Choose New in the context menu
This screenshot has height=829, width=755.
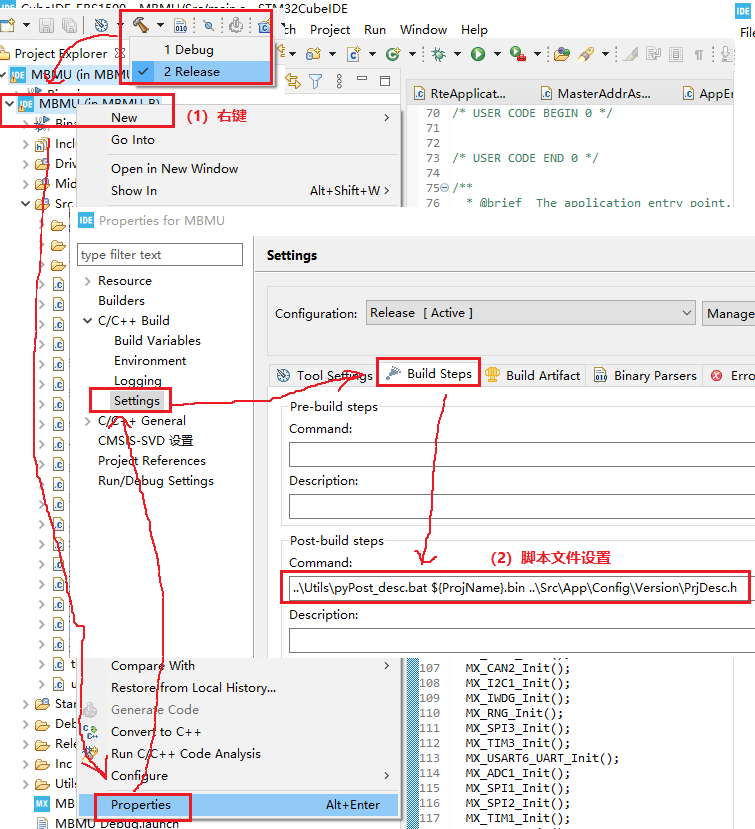pyautogui.click(x=124, y=118)
